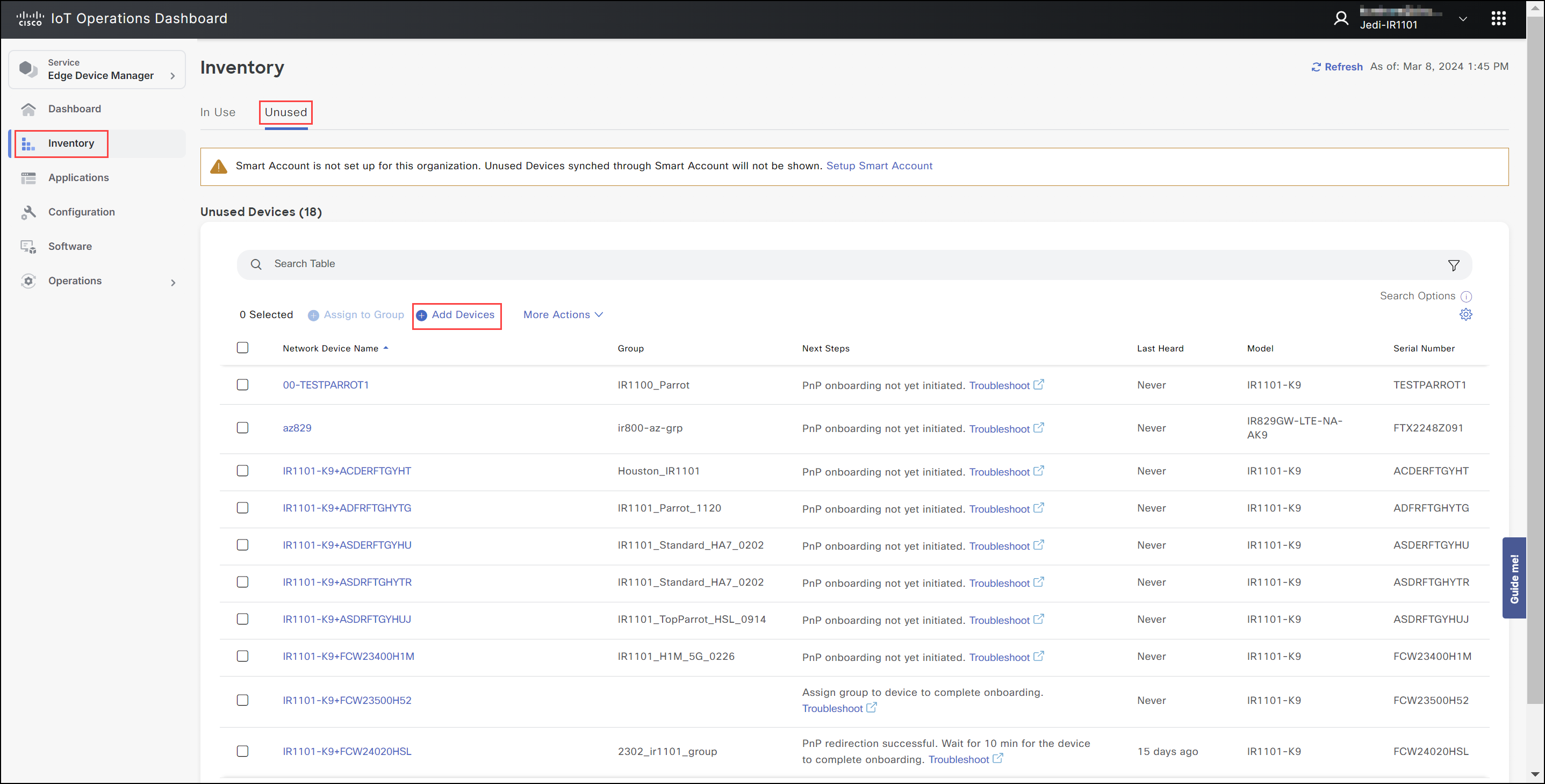Click the Add Devices button
The height and width of the screenshot is (784, 1545).
tap(456, 315)
